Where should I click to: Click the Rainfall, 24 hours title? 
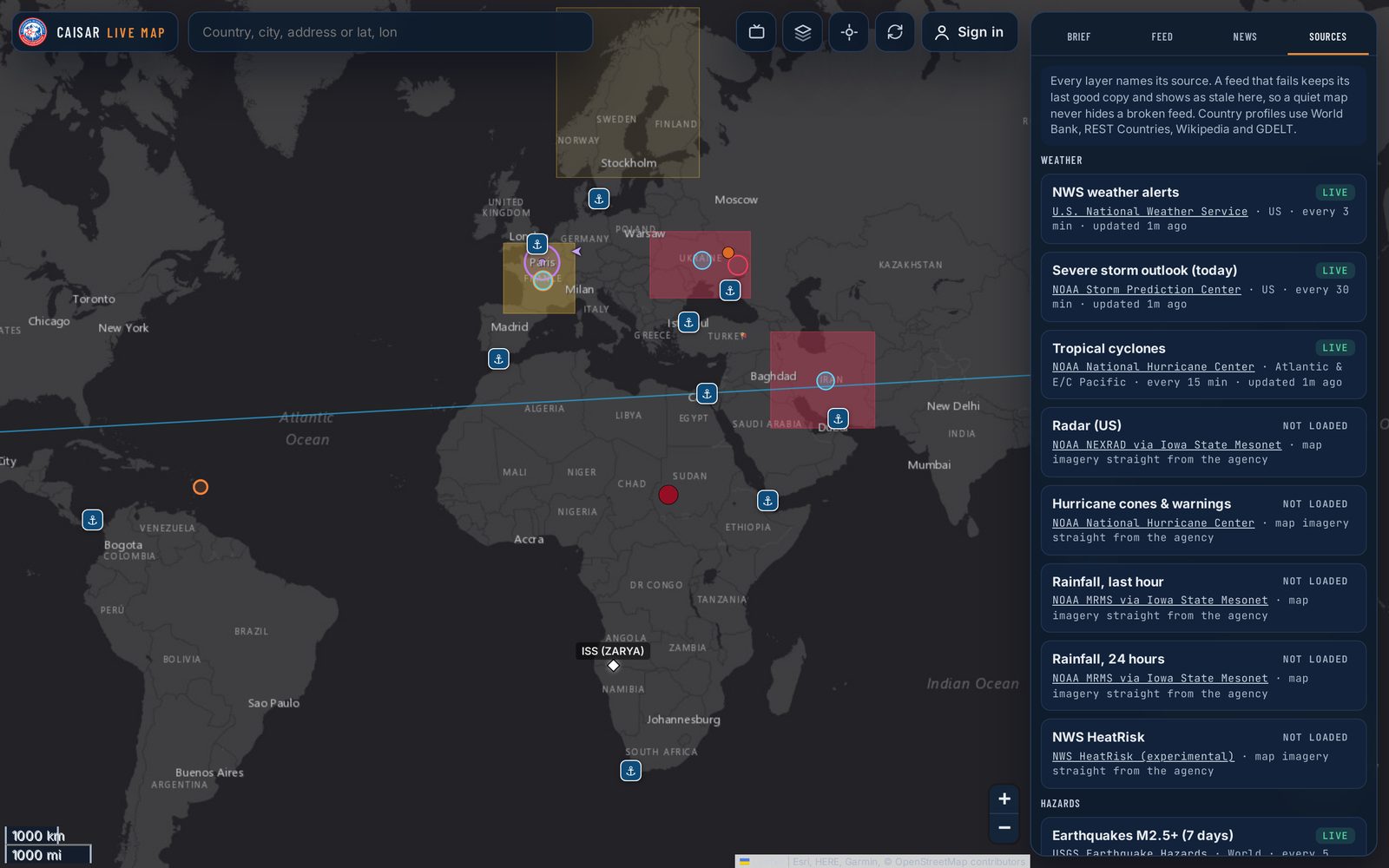coord(1109,660)
